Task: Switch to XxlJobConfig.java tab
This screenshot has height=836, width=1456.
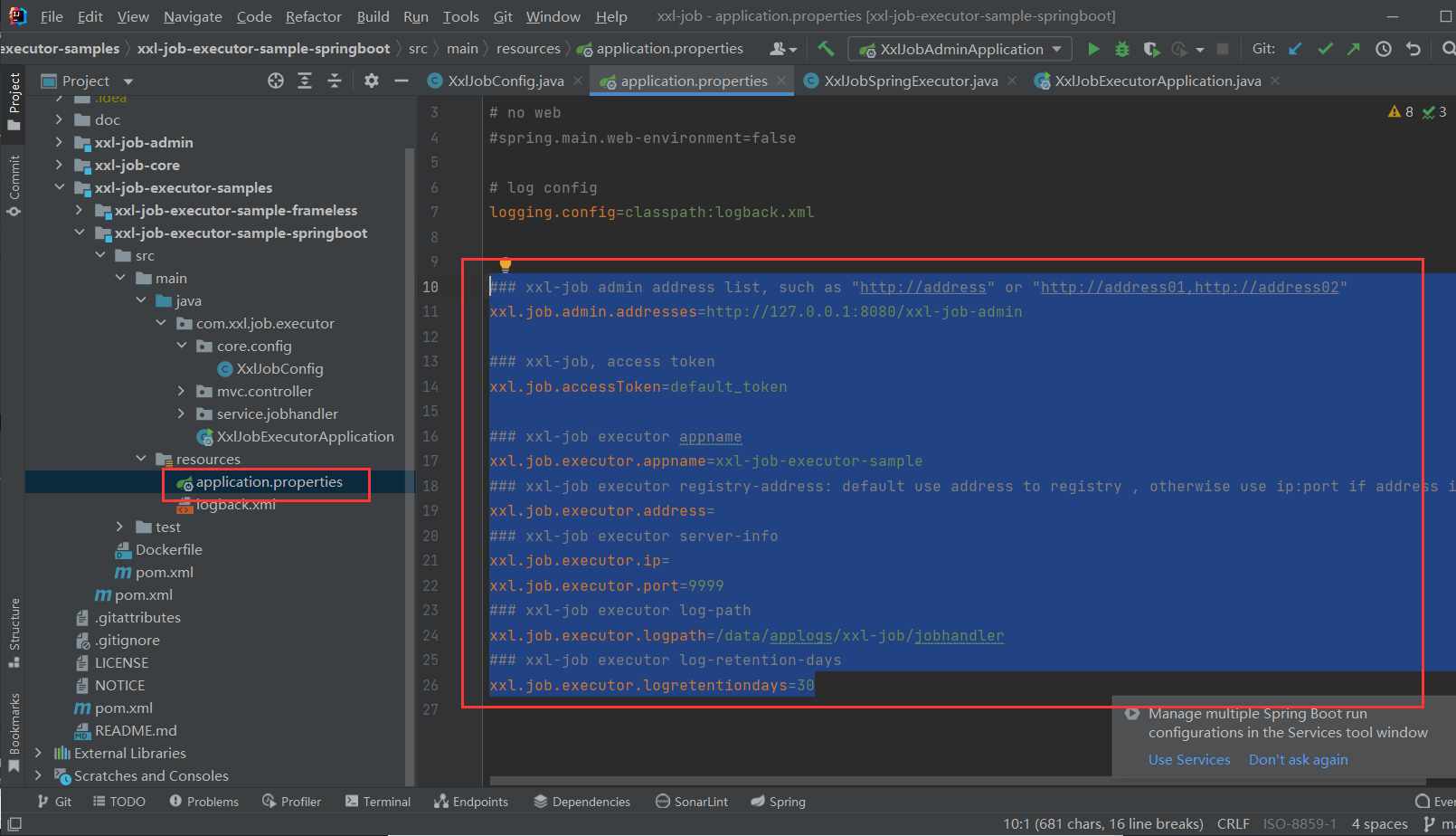Action: (x=506, y=81)
